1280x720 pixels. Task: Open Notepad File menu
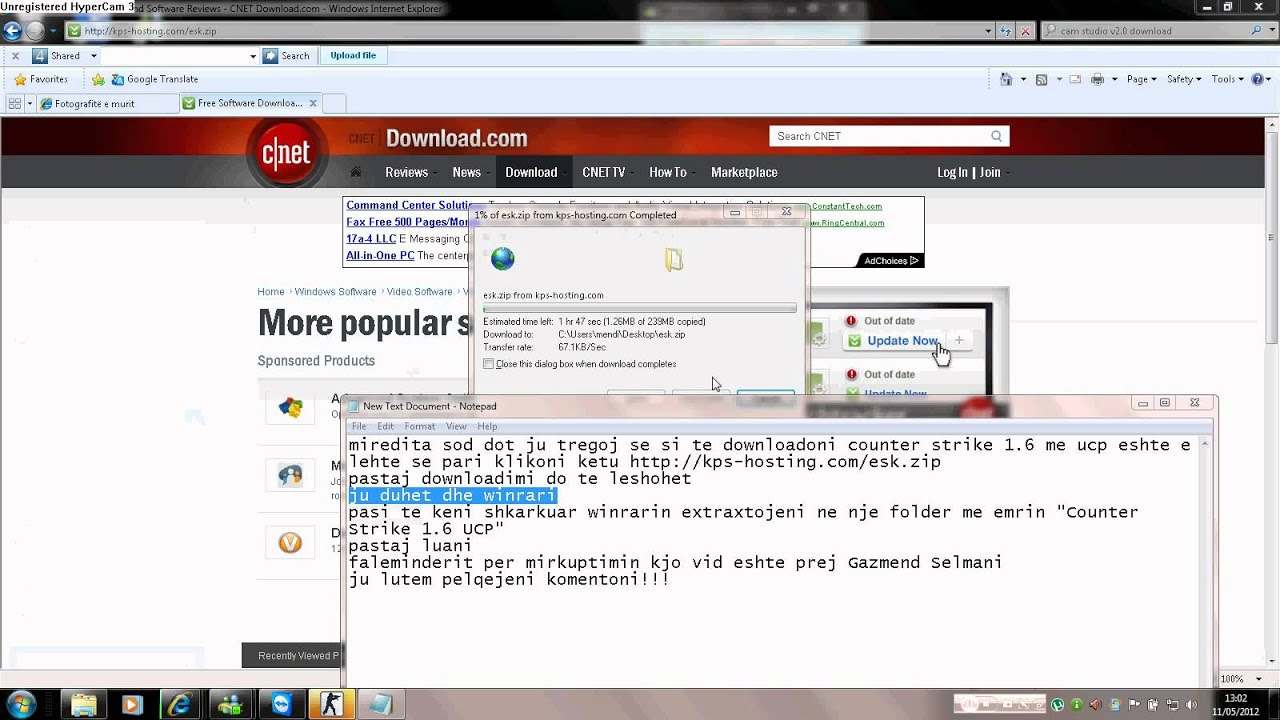point(358,426)
